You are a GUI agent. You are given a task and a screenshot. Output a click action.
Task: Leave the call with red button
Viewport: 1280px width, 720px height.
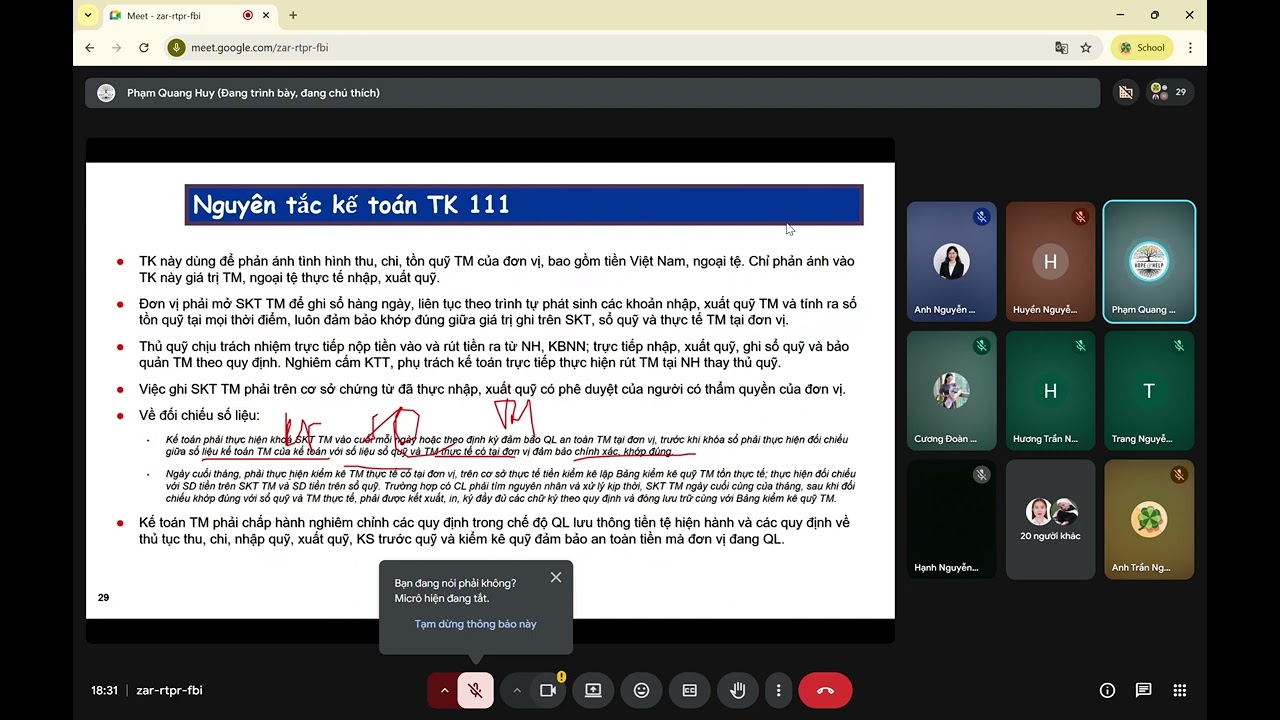tap(825, 690)
